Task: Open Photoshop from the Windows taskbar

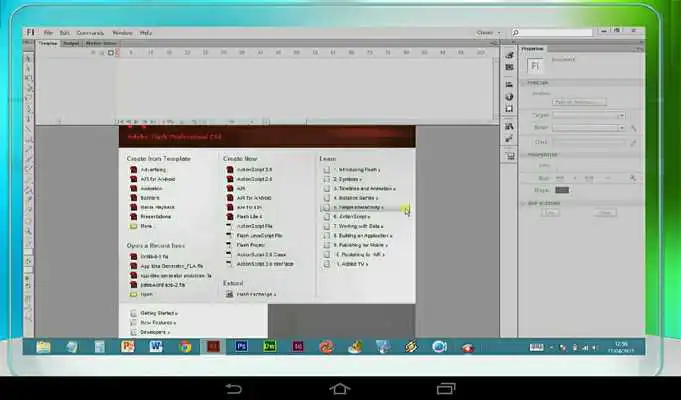Action: [x=241, y=347]
